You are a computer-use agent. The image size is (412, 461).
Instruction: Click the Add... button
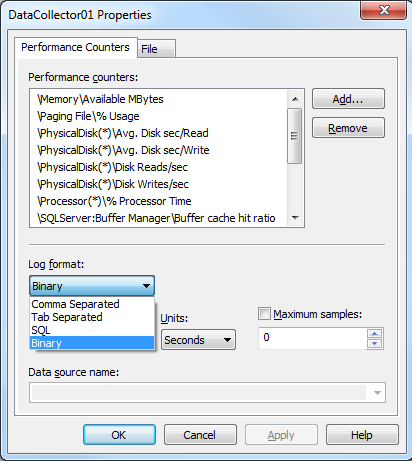pyautogui.click(x=348, y=99)
